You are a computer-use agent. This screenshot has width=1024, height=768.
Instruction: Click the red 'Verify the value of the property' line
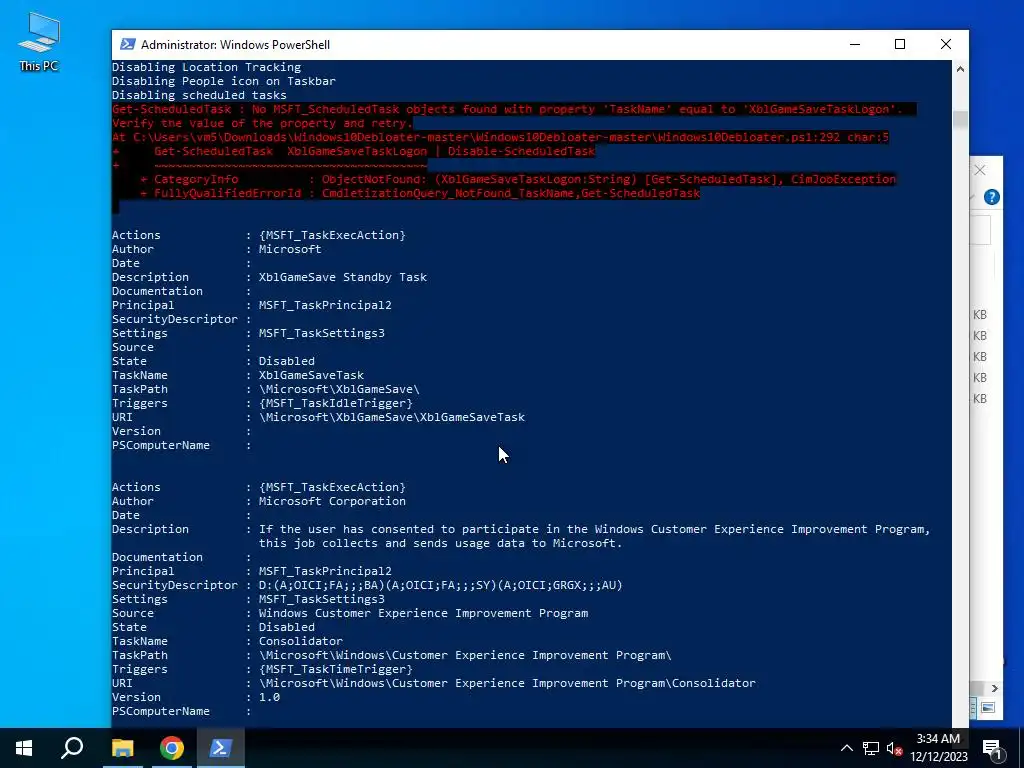pos(263,123)
